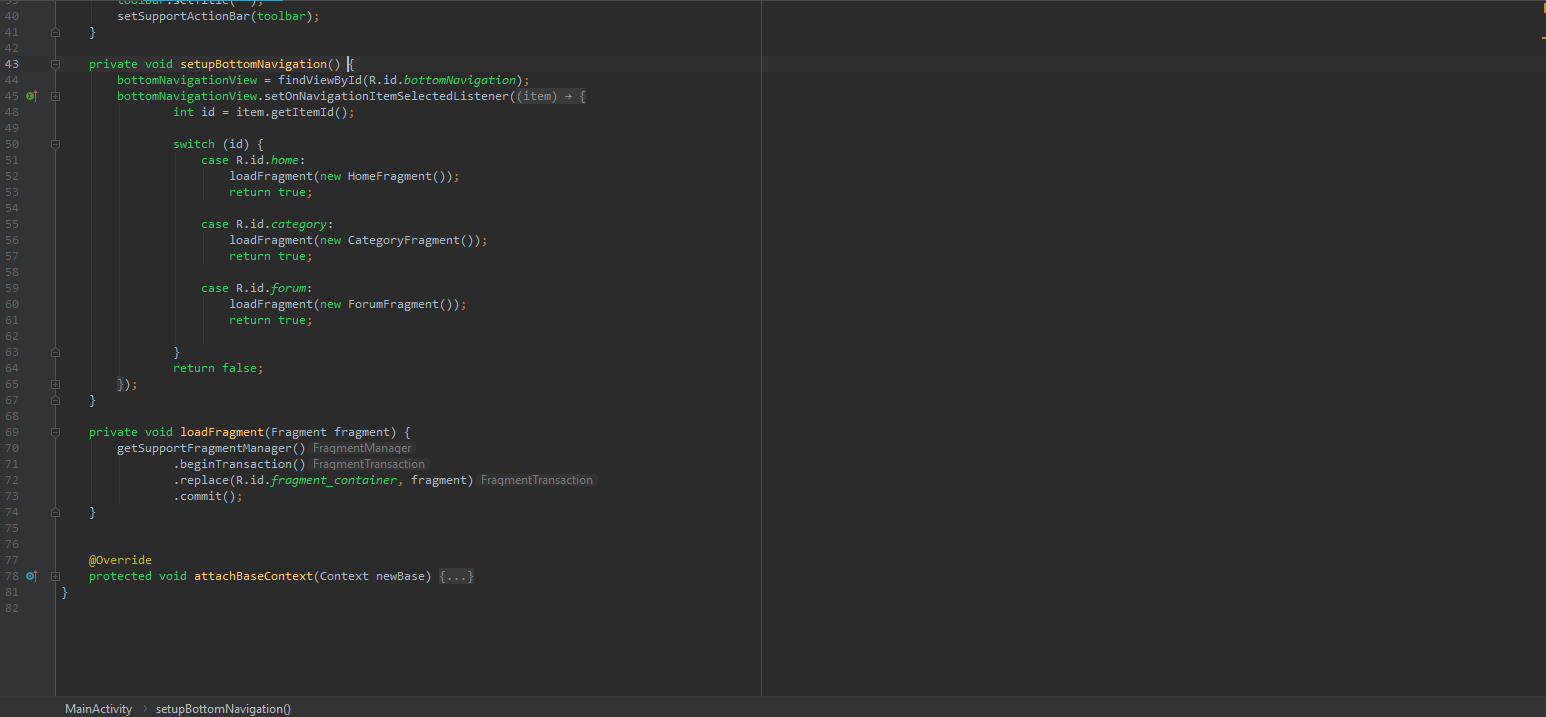Click the yellow inspection status indicator at top right

tap(1543, 8)
